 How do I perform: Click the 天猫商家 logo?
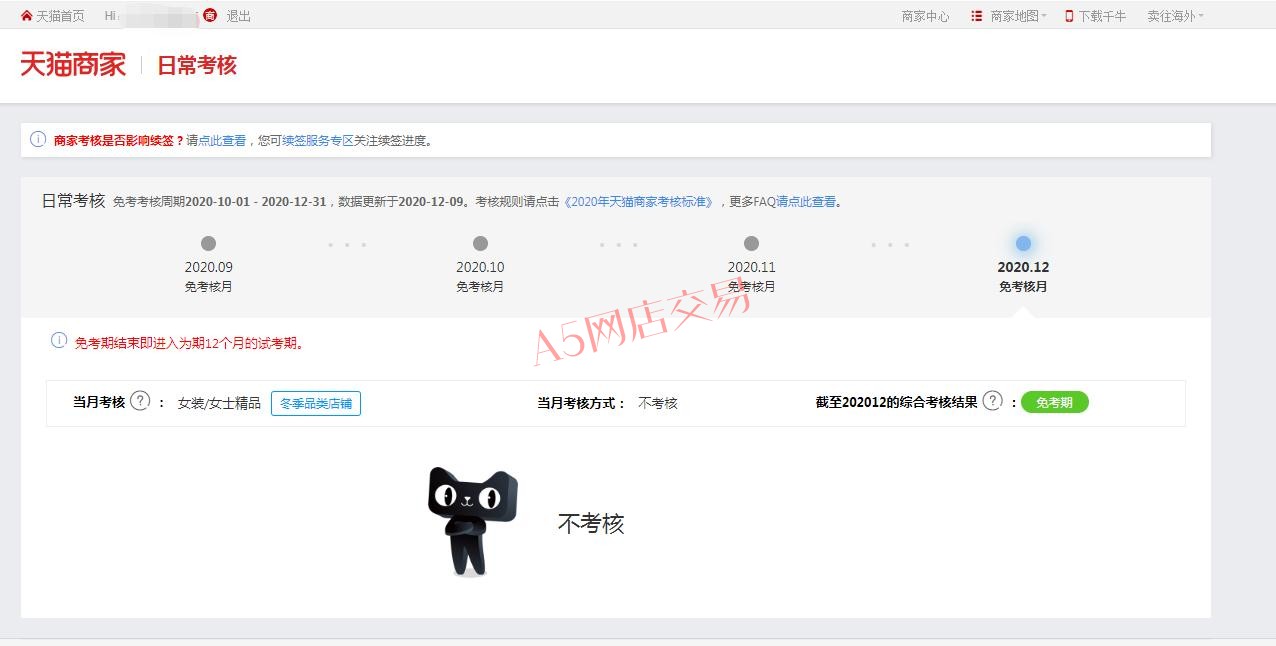pyautogui.click(x=73, y=65)
